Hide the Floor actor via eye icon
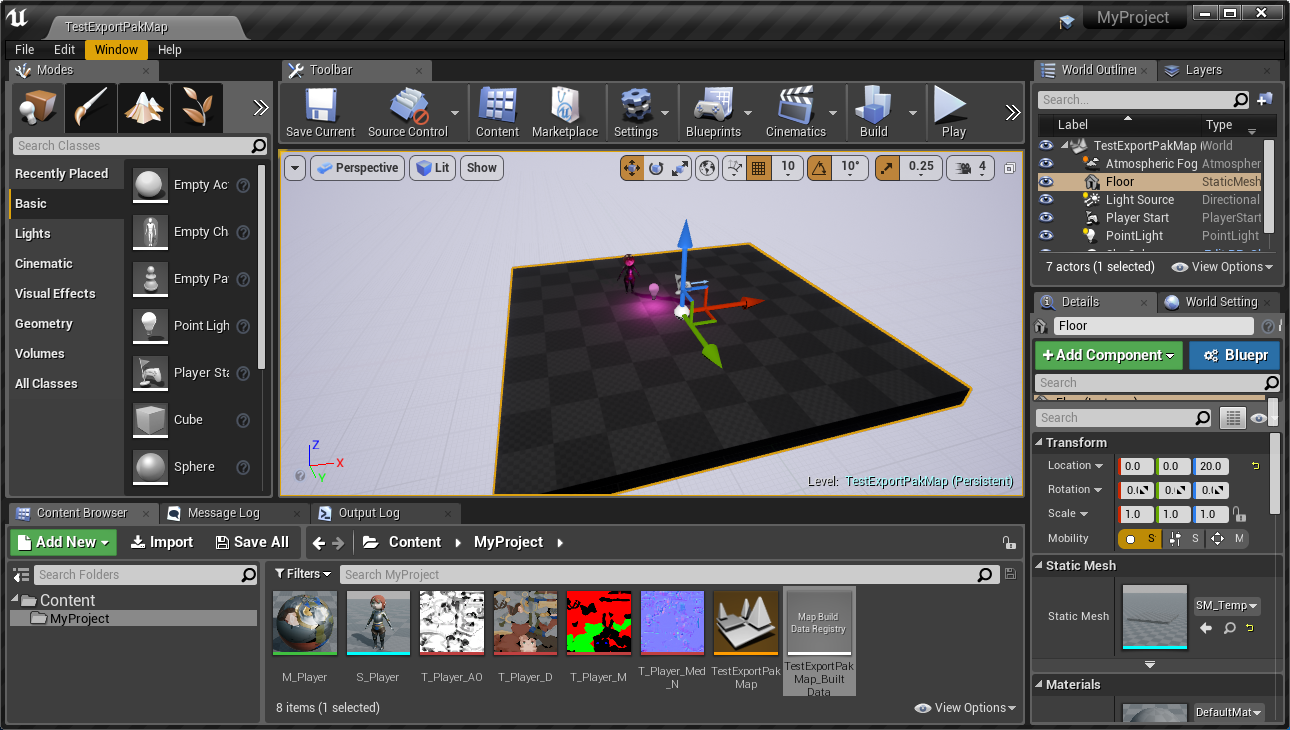 pos(1046,182)
